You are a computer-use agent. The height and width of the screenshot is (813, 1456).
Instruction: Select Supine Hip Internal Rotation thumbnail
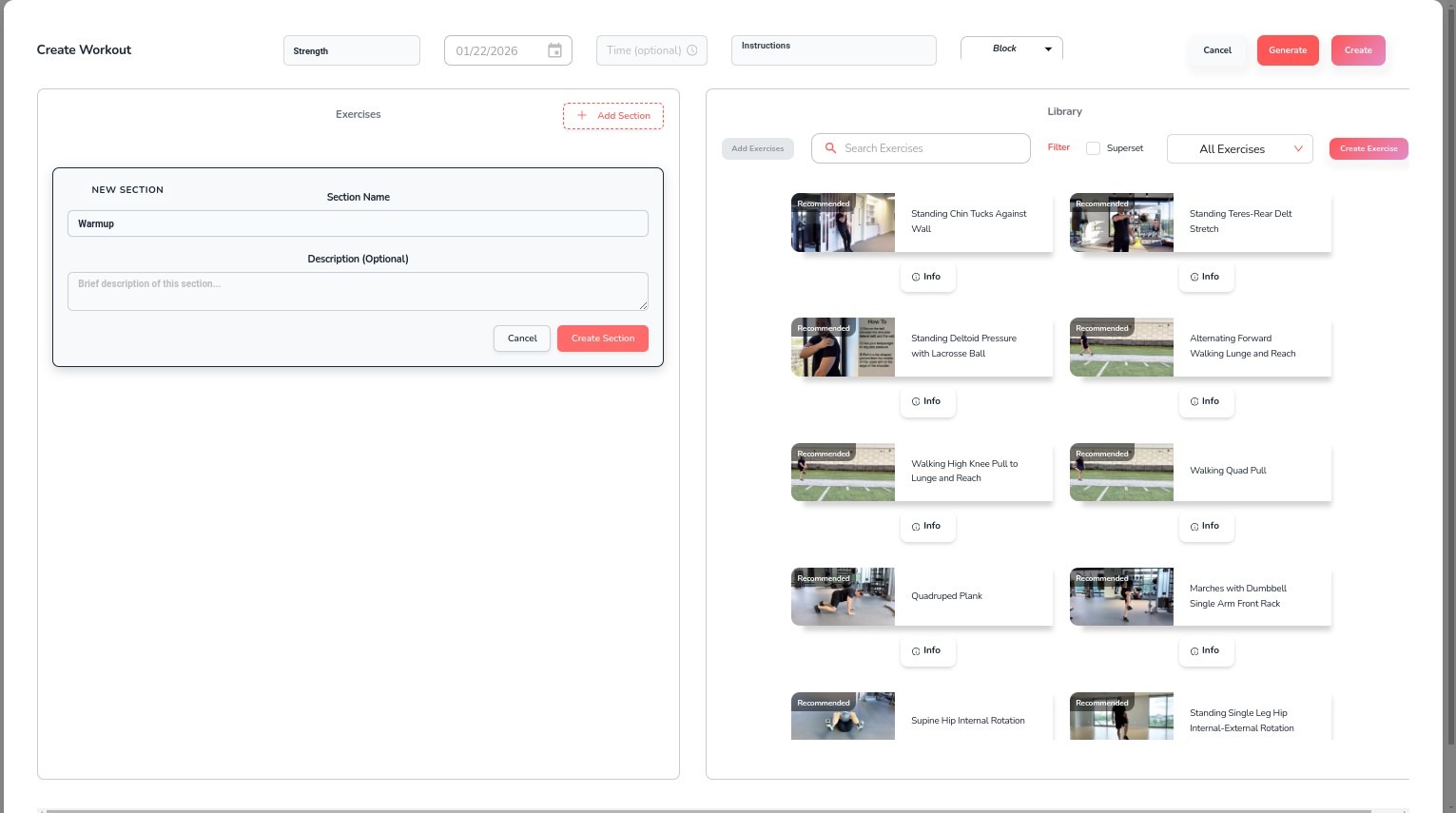(x=843, y=716)
